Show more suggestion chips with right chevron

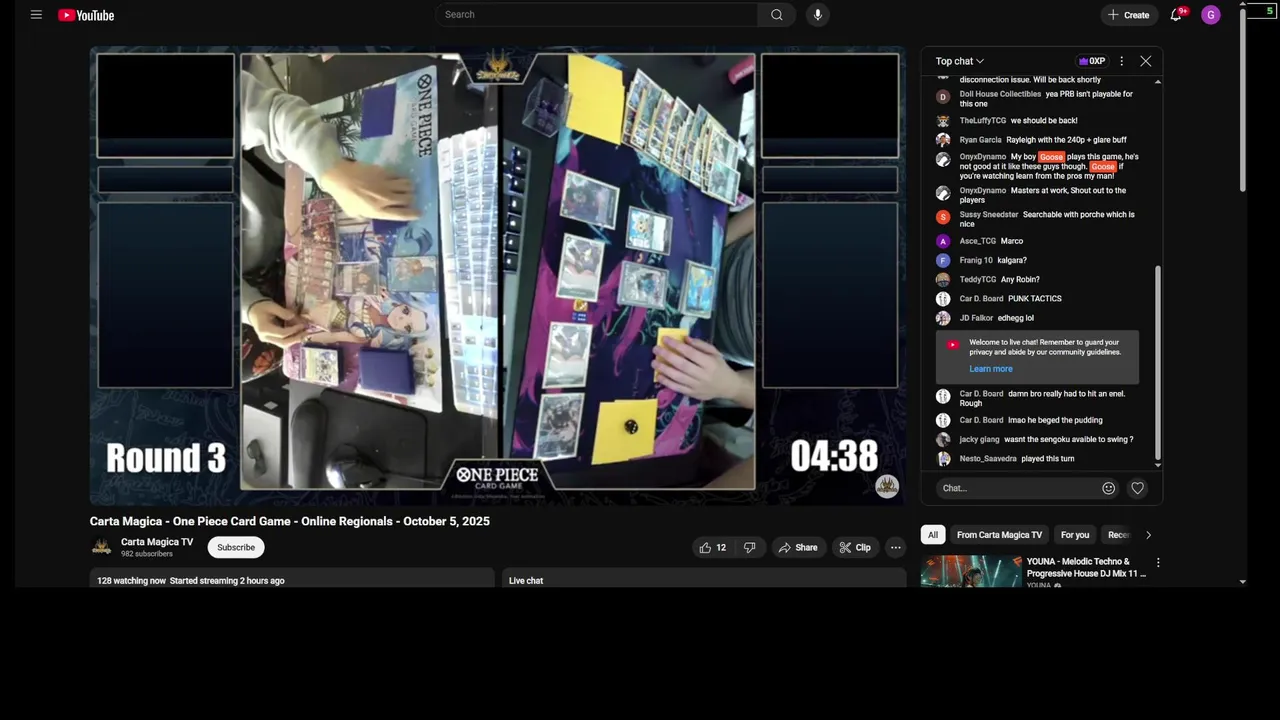(1148, 535)
